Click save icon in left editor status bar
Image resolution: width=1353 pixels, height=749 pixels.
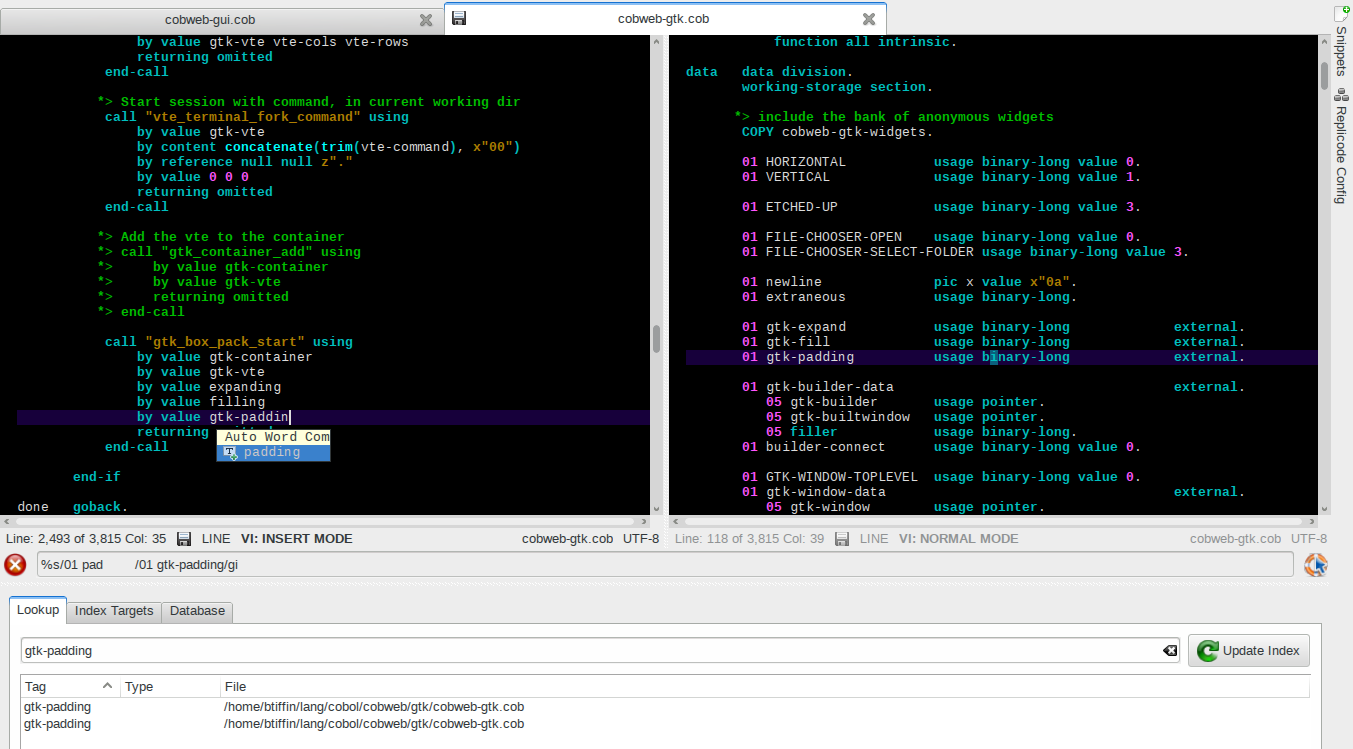184,539
